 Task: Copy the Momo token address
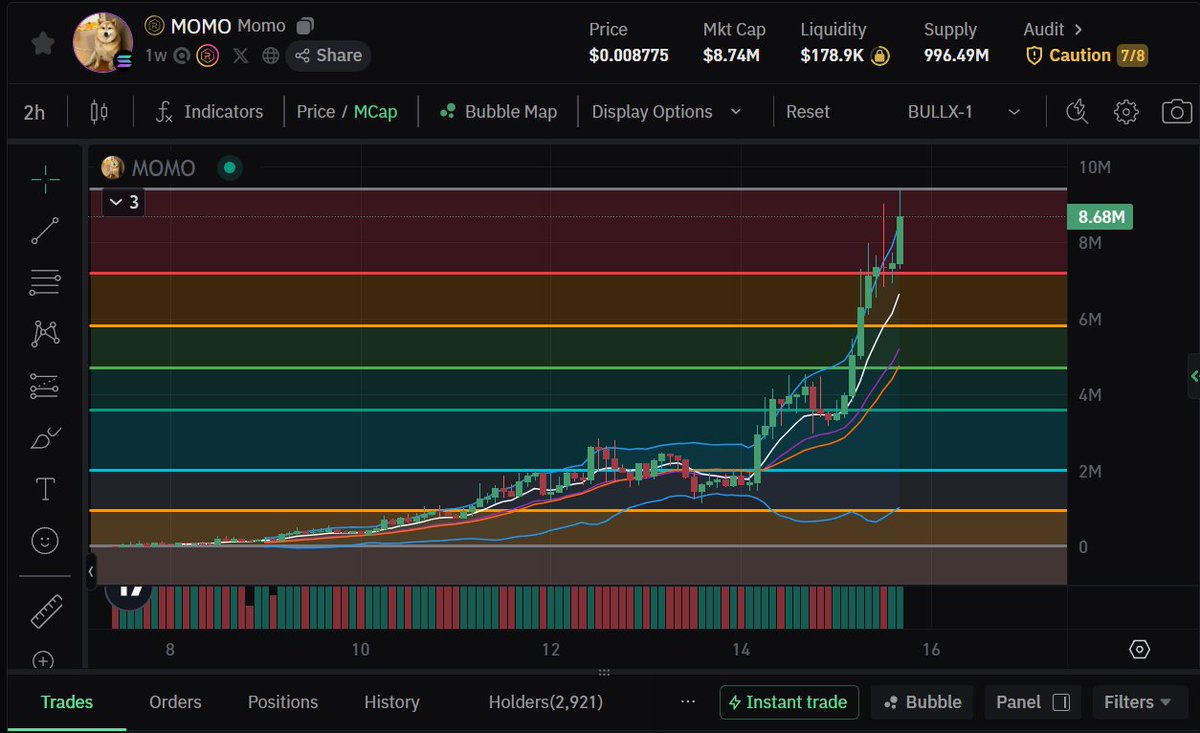click(306, 26)
